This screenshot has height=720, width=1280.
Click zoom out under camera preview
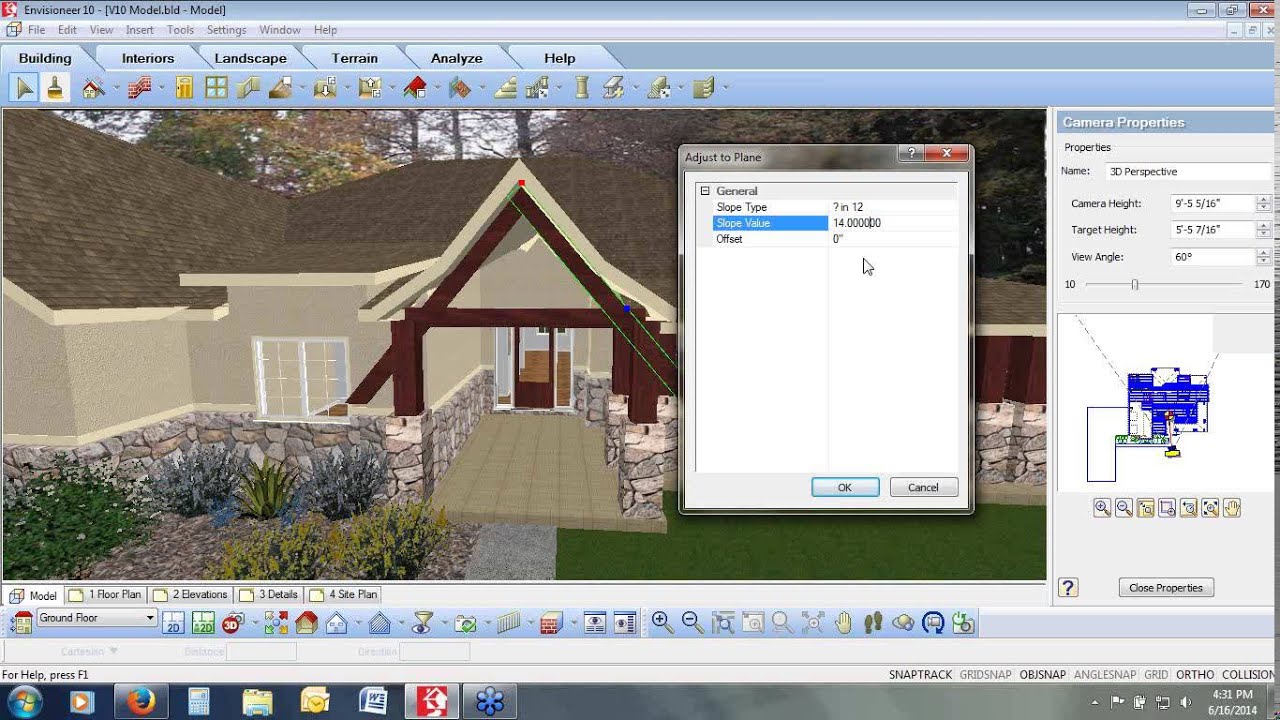(1124, 508)
